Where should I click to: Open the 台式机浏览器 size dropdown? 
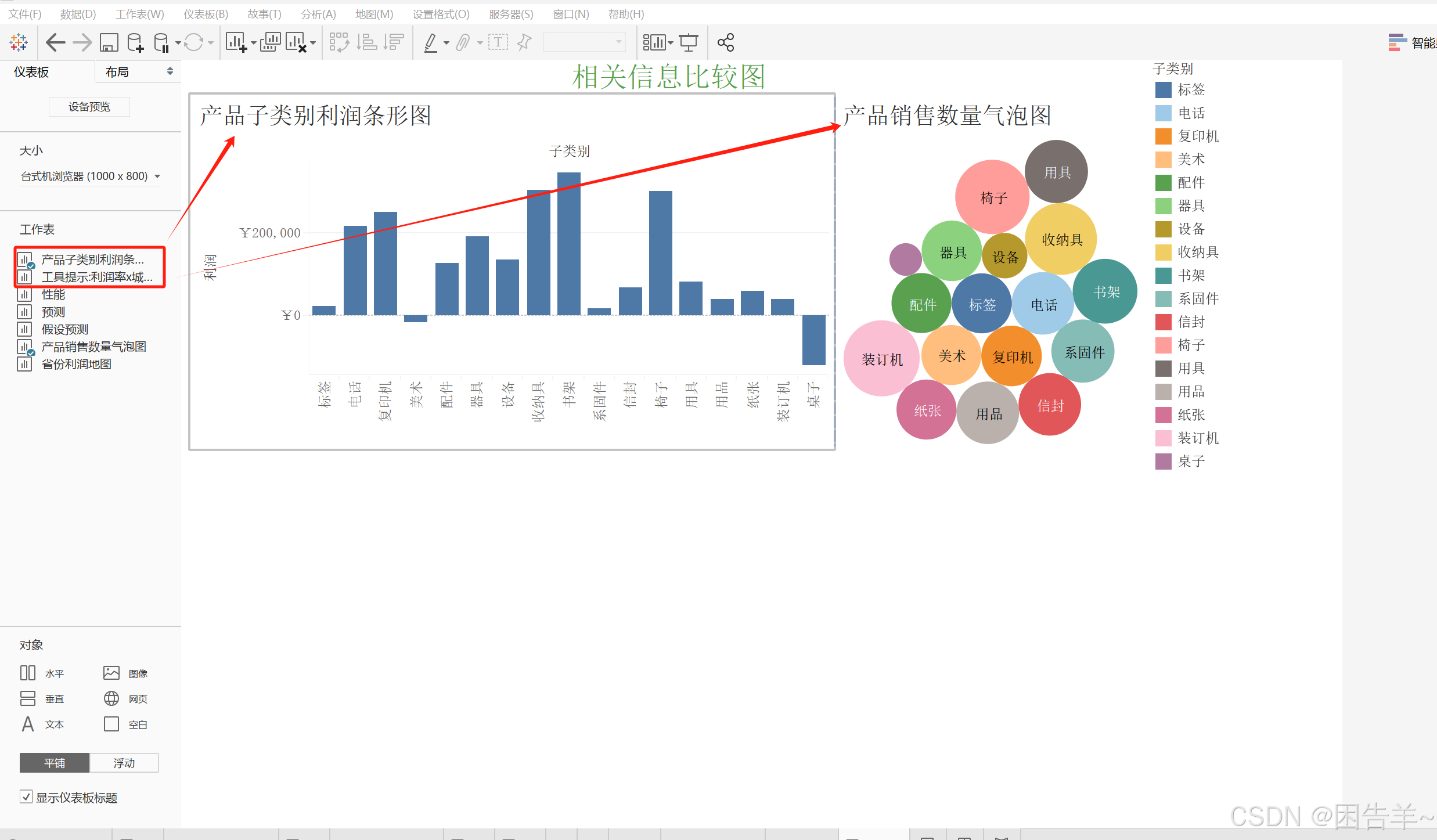click(x=90, y=176)
